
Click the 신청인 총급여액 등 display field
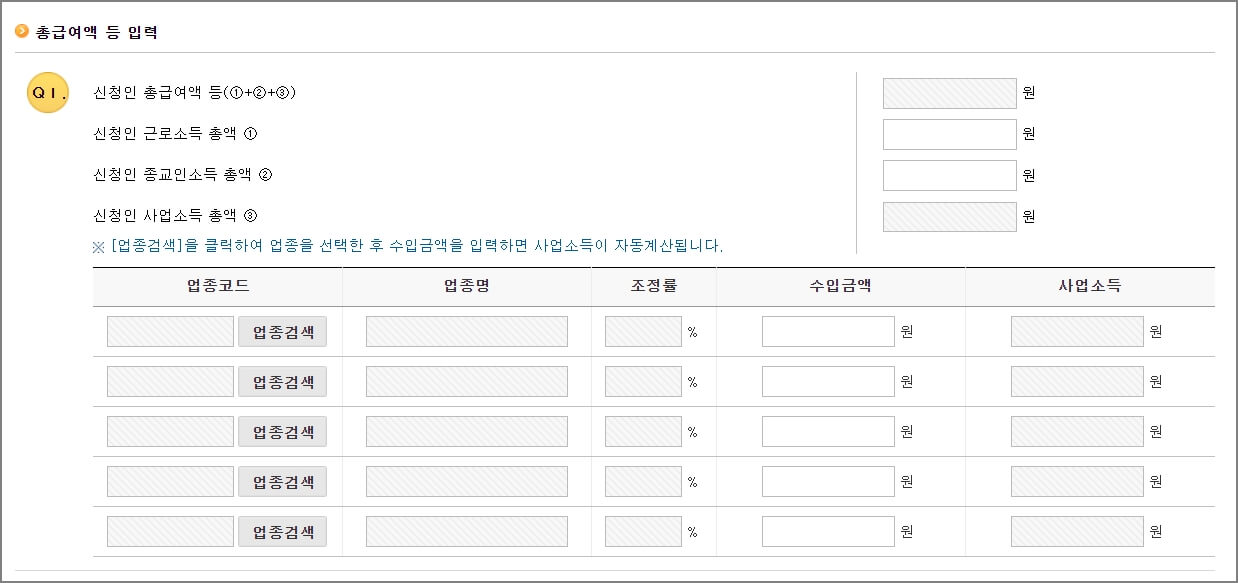tap(948, 92)
